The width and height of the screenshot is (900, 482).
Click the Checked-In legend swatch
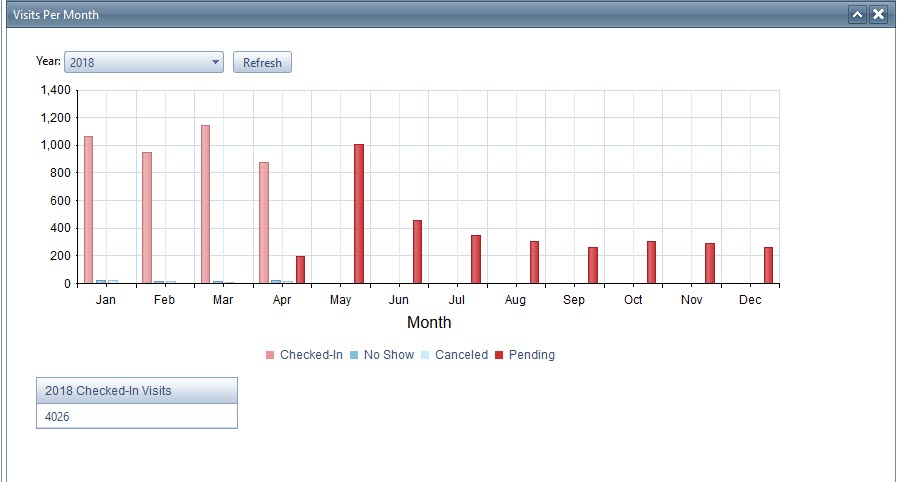click(x=270, y=355)
